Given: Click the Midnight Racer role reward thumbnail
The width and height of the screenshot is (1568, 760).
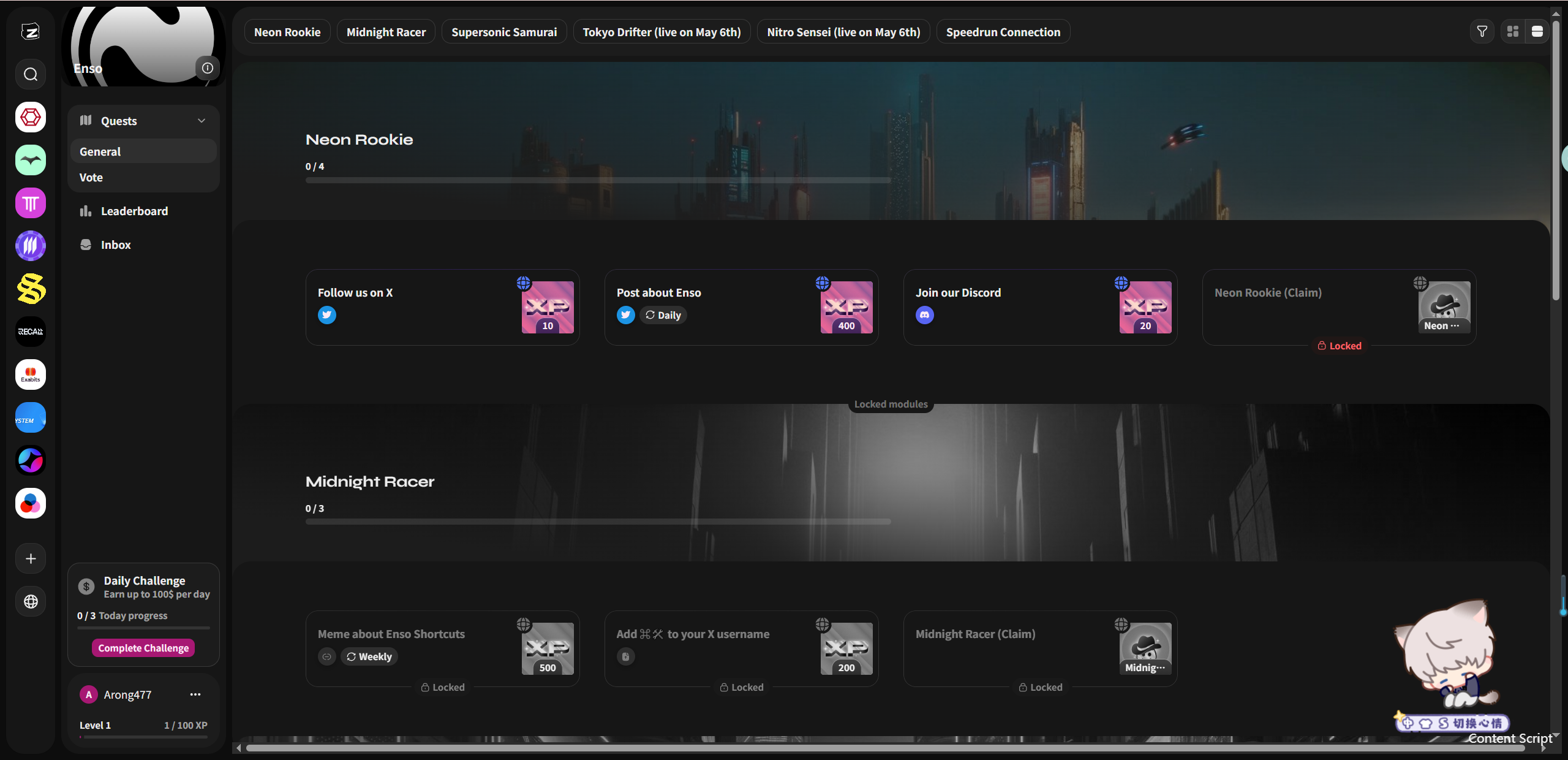Looking at the screenshot, I should click(x=1145, y=648).
